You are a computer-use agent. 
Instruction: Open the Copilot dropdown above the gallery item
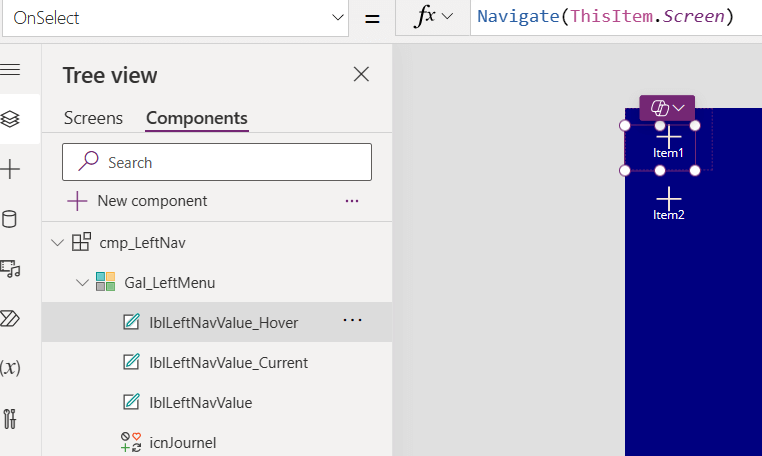coord(667,108)
